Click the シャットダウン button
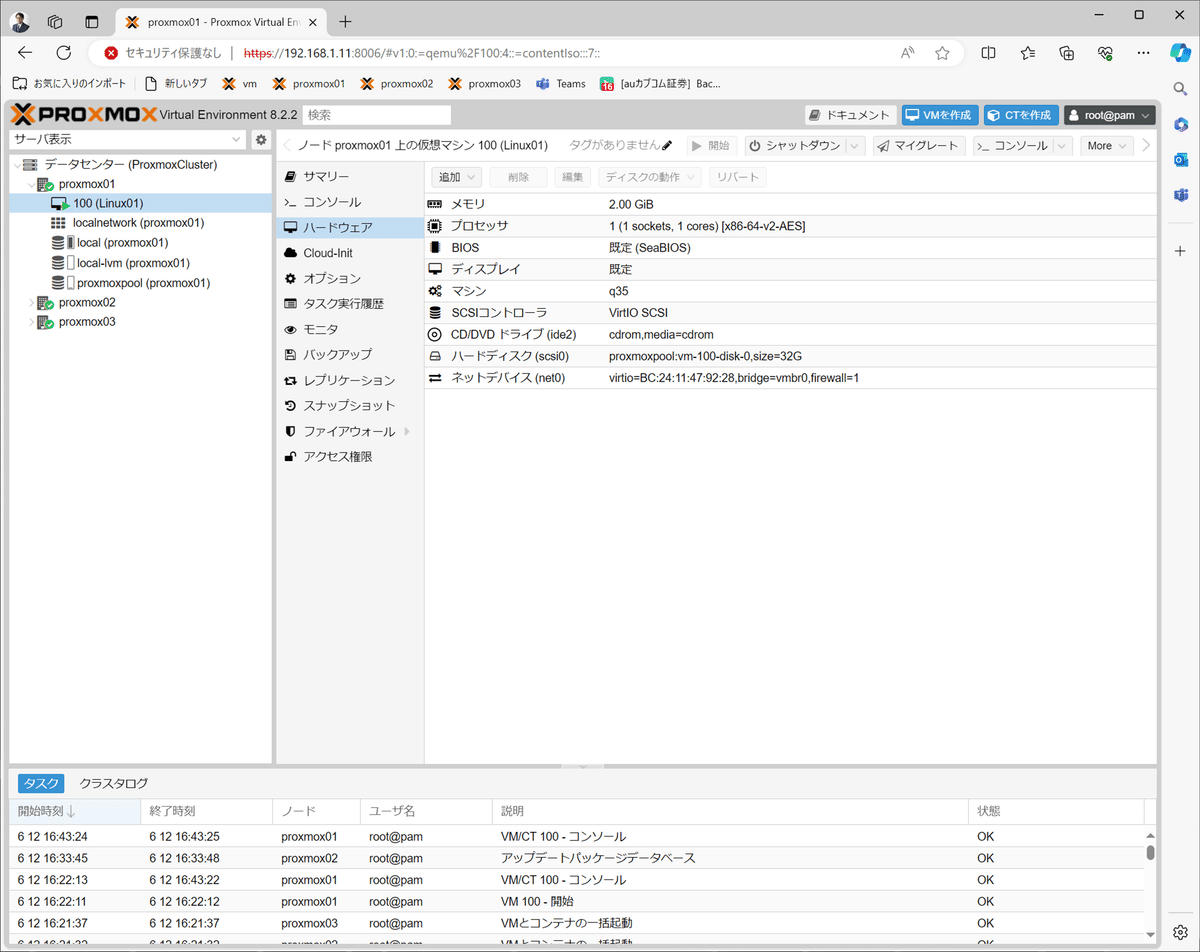1200x952 pixels. coord(796,146)
